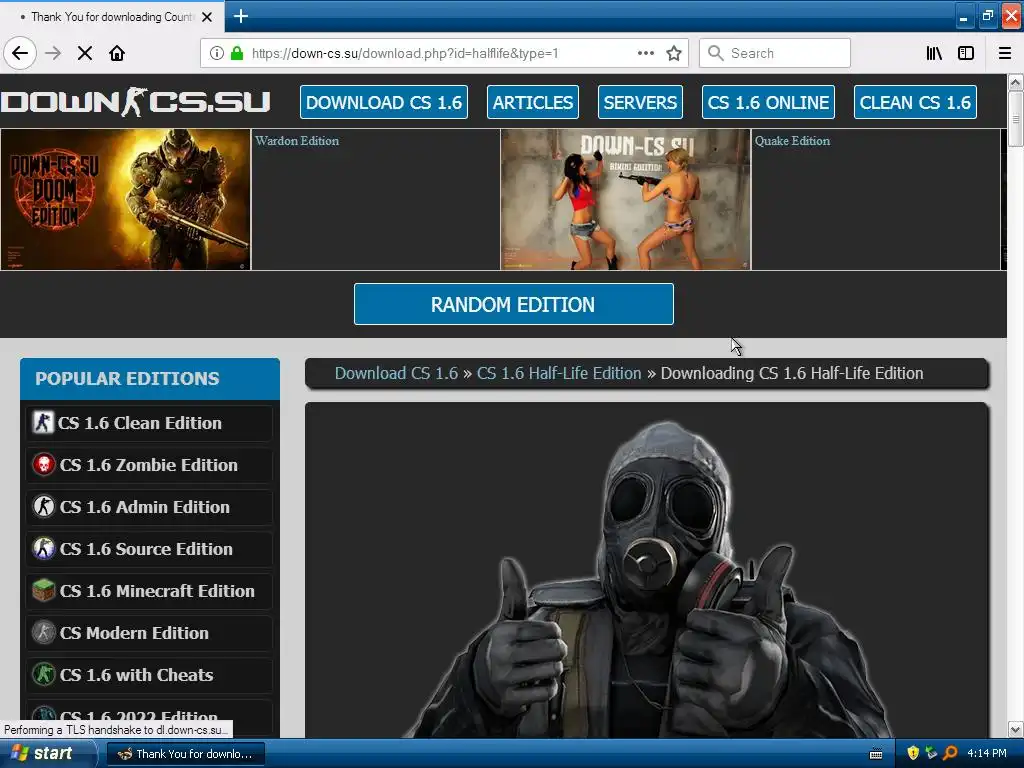Click the network connection tray icon
This screenshot has width=1024, height=768.
931,753
